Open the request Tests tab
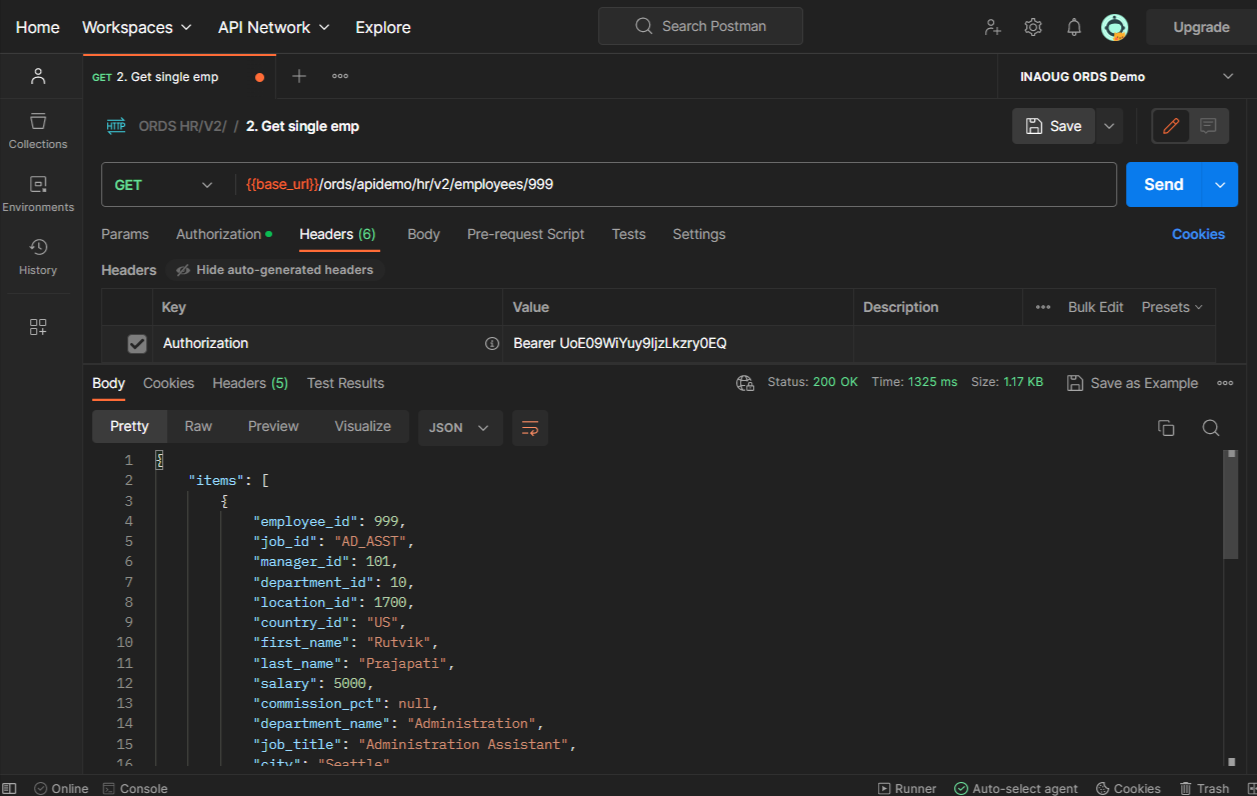The image size is (1257, 796). point(629,234)
